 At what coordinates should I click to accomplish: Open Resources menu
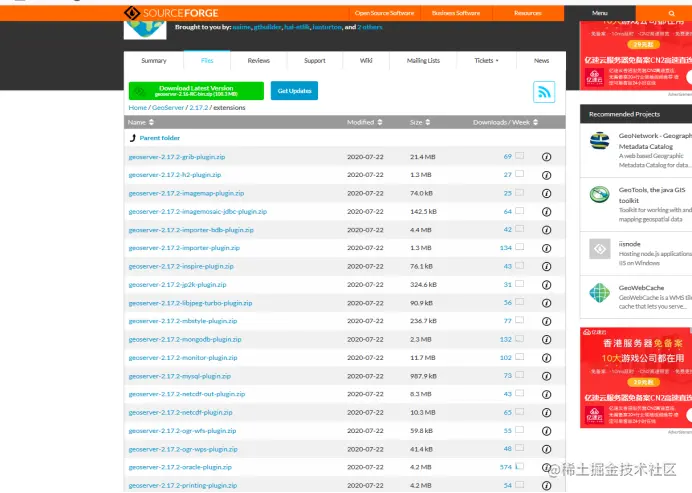527,13
